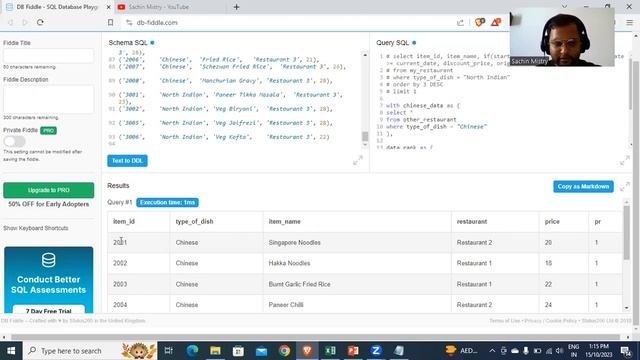Click Schema SQL scrollbar up arrow
This screenshot has height=360, width=640.
tap(365, 55)
